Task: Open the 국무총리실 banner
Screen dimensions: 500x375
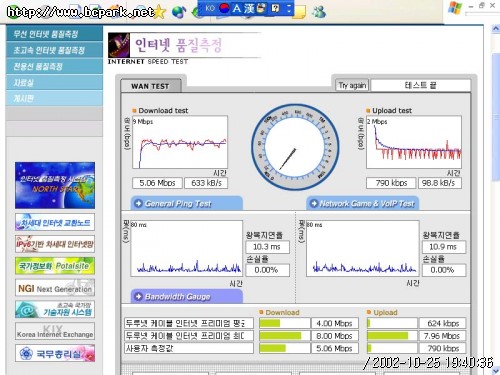Action: coord(55,353)
